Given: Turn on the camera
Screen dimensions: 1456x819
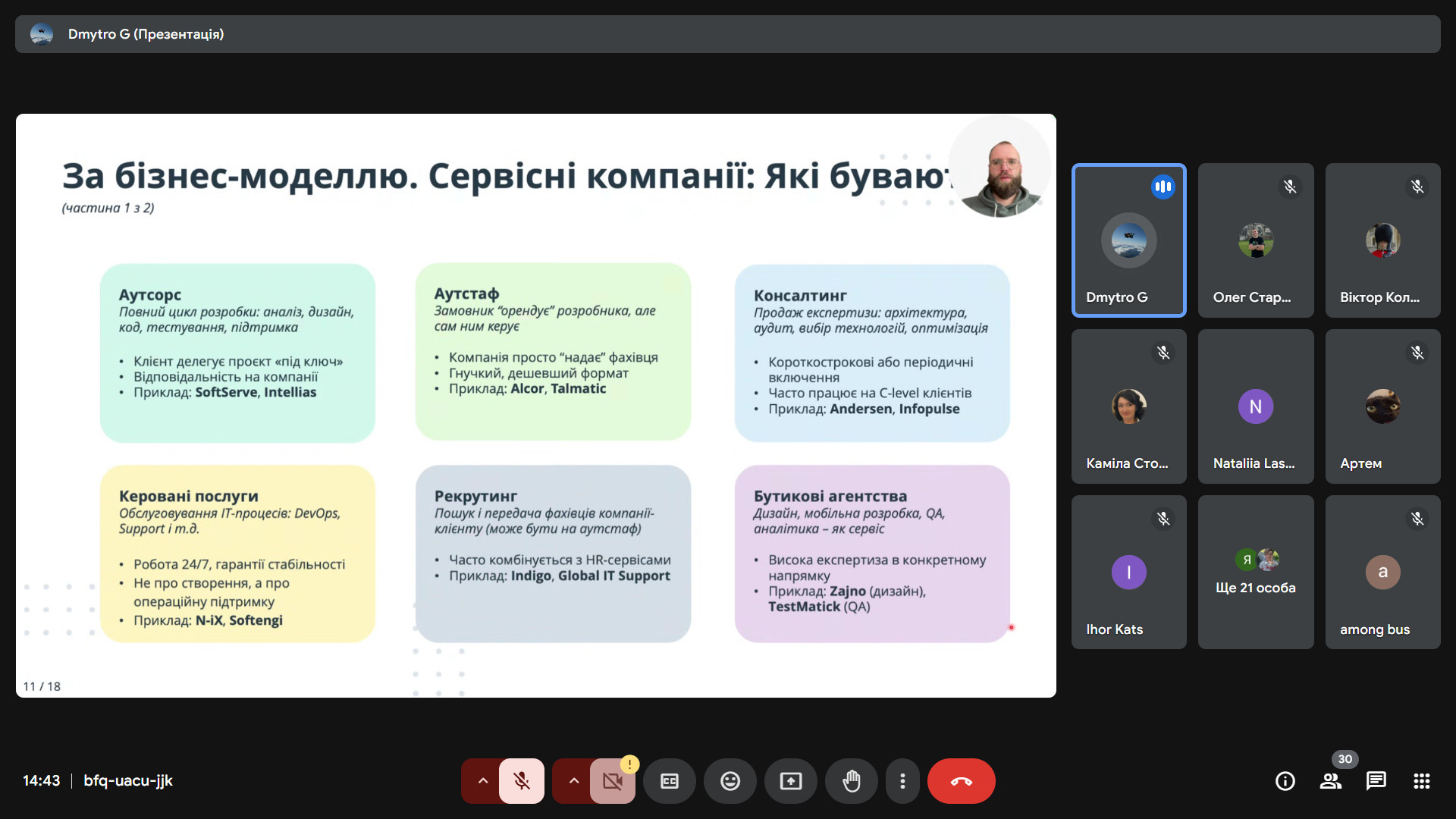Looking at the screenshot, I should [612, 781].
